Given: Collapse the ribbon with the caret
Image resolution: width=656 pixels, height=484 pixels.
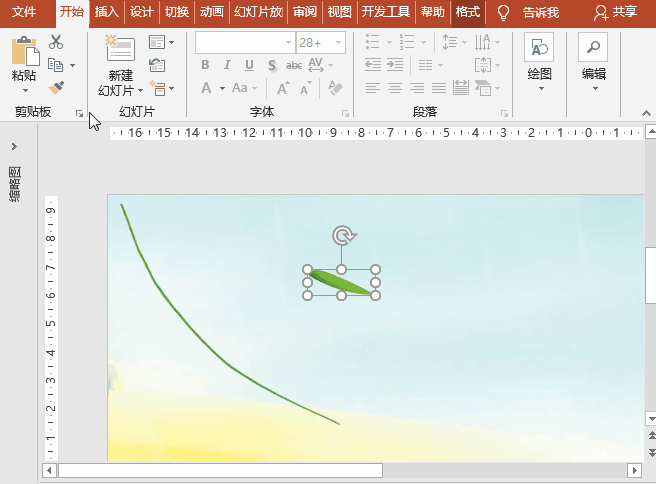Looking at the screenshot, I should (646, 113).
